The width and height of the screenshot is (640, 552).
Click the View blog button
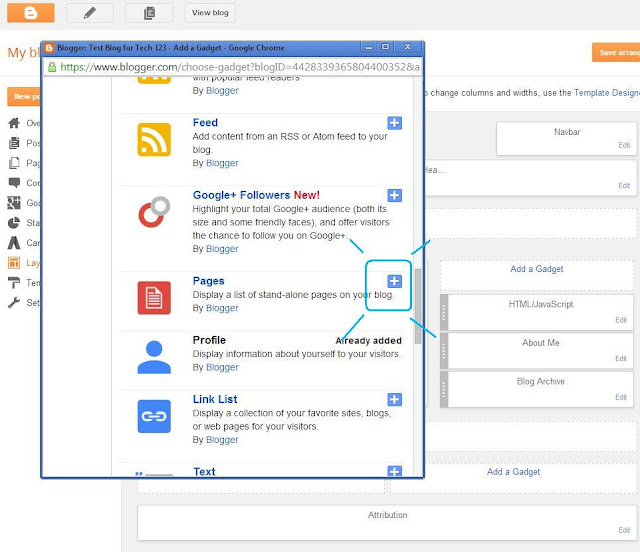click(x=210, y=13)
